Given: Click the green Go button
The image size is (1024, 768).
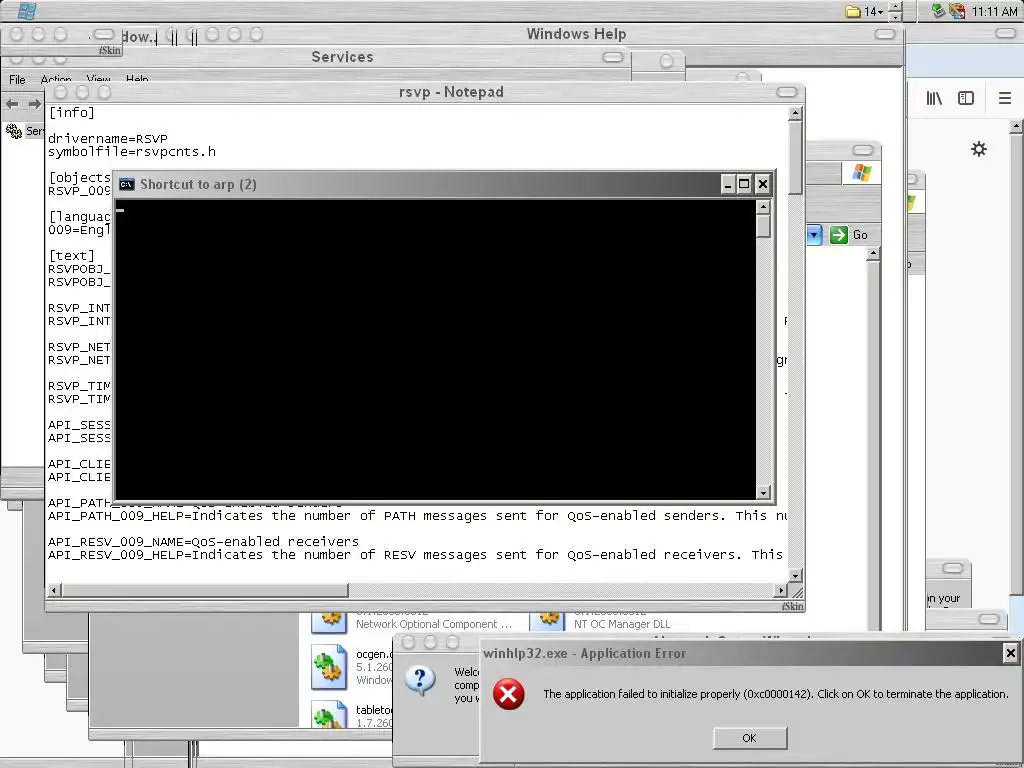Looking at the screenshot, I should pos(848,234).
